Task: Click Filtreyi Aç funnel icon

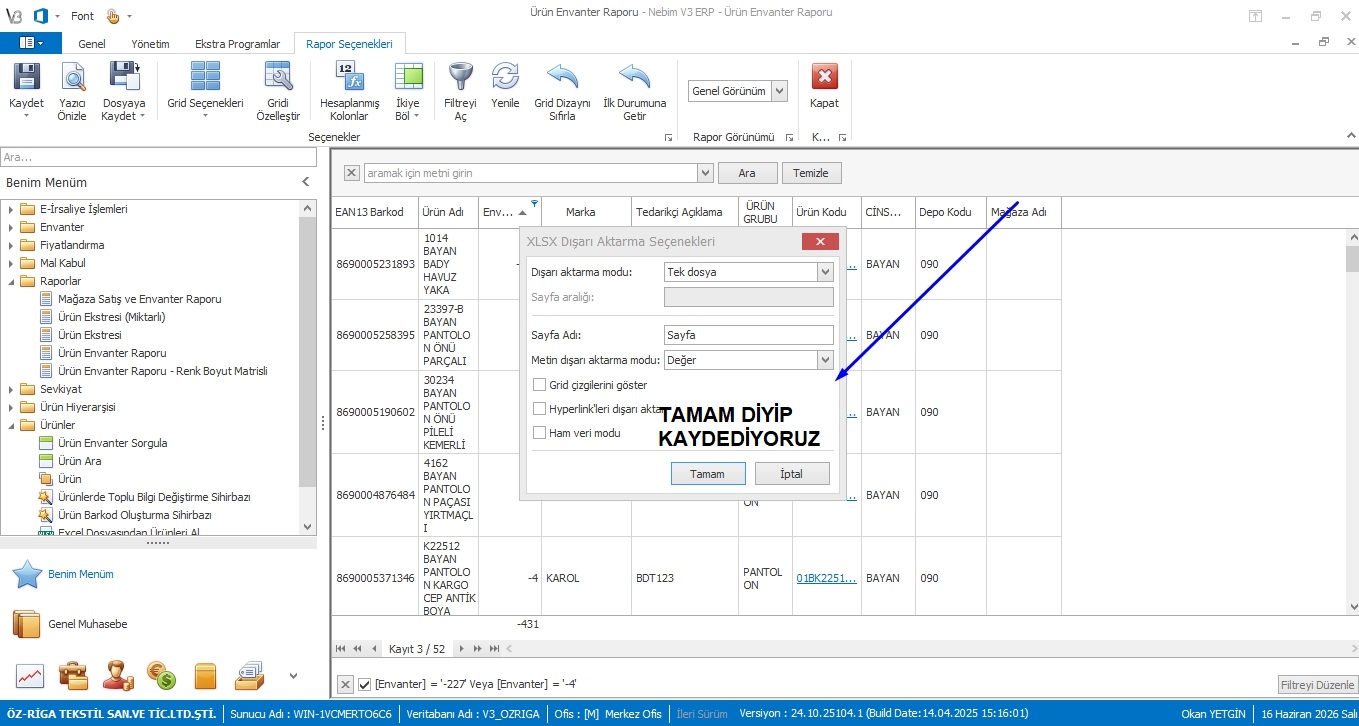Action: tap(460, 78)
